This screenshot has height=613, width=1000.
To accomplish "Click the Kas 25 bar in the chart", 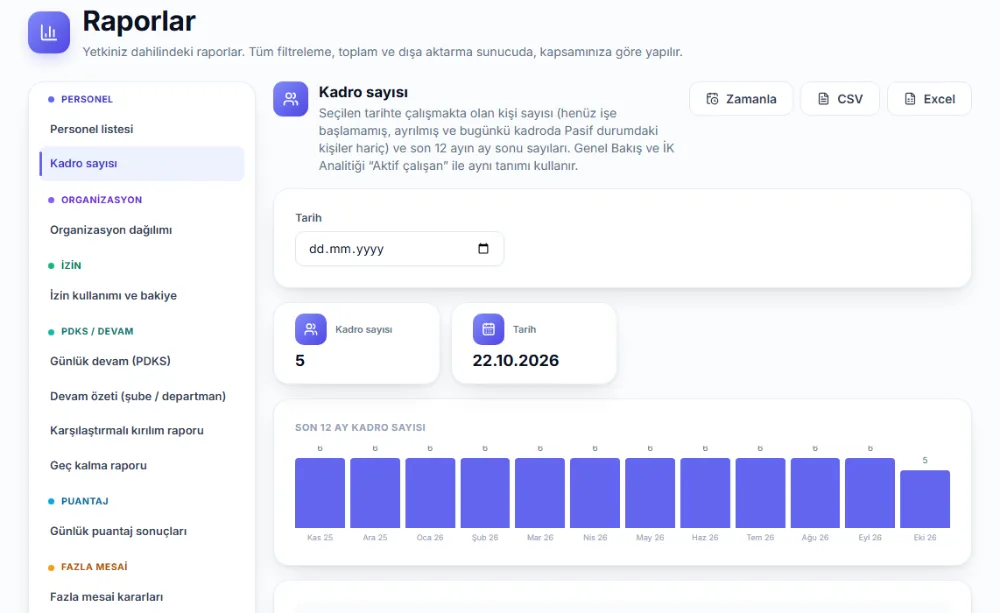I will tap(320, 493).
